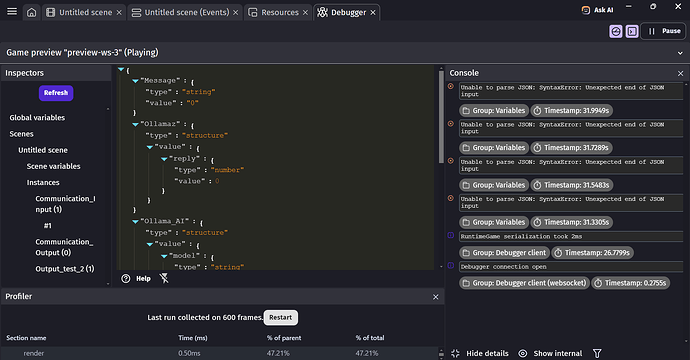Collapse the Ollama_AI "value" node
The width and height of the screenshot is (690, 360).
click(x=150, y=244)
